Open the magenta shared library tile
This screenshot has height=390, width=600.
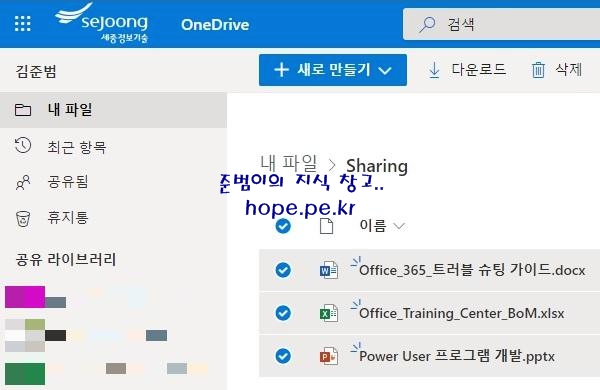[25, 297]
